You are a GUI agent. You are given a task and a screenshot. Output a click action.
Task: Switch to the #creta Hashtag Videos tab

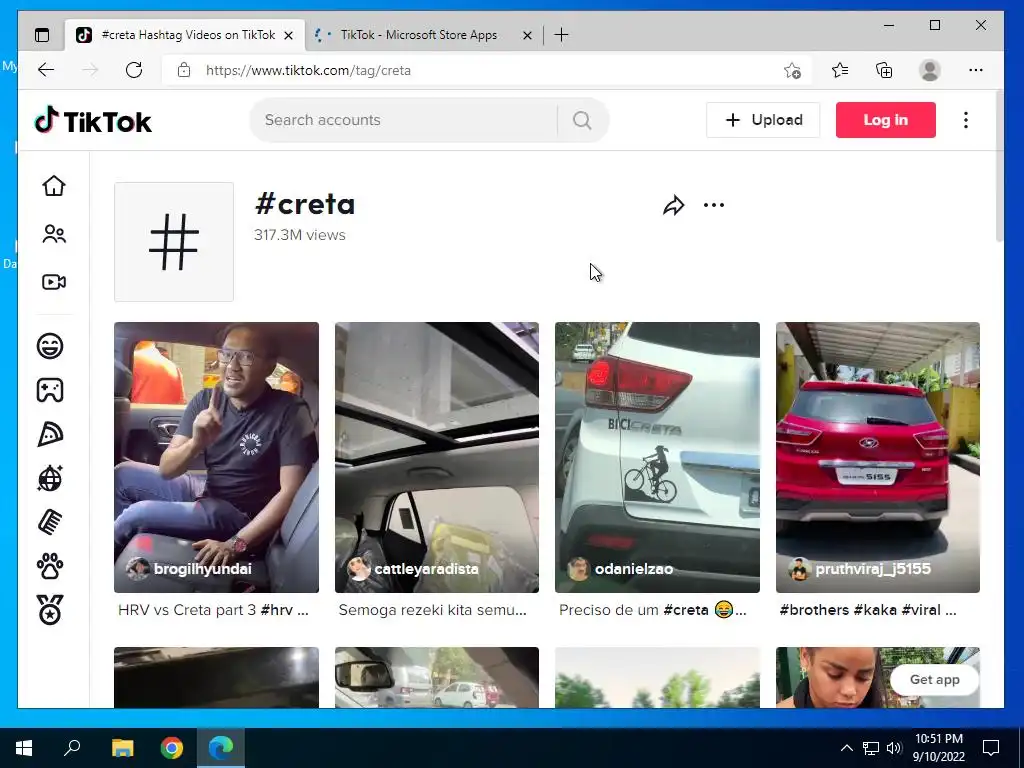coord(185,35)
